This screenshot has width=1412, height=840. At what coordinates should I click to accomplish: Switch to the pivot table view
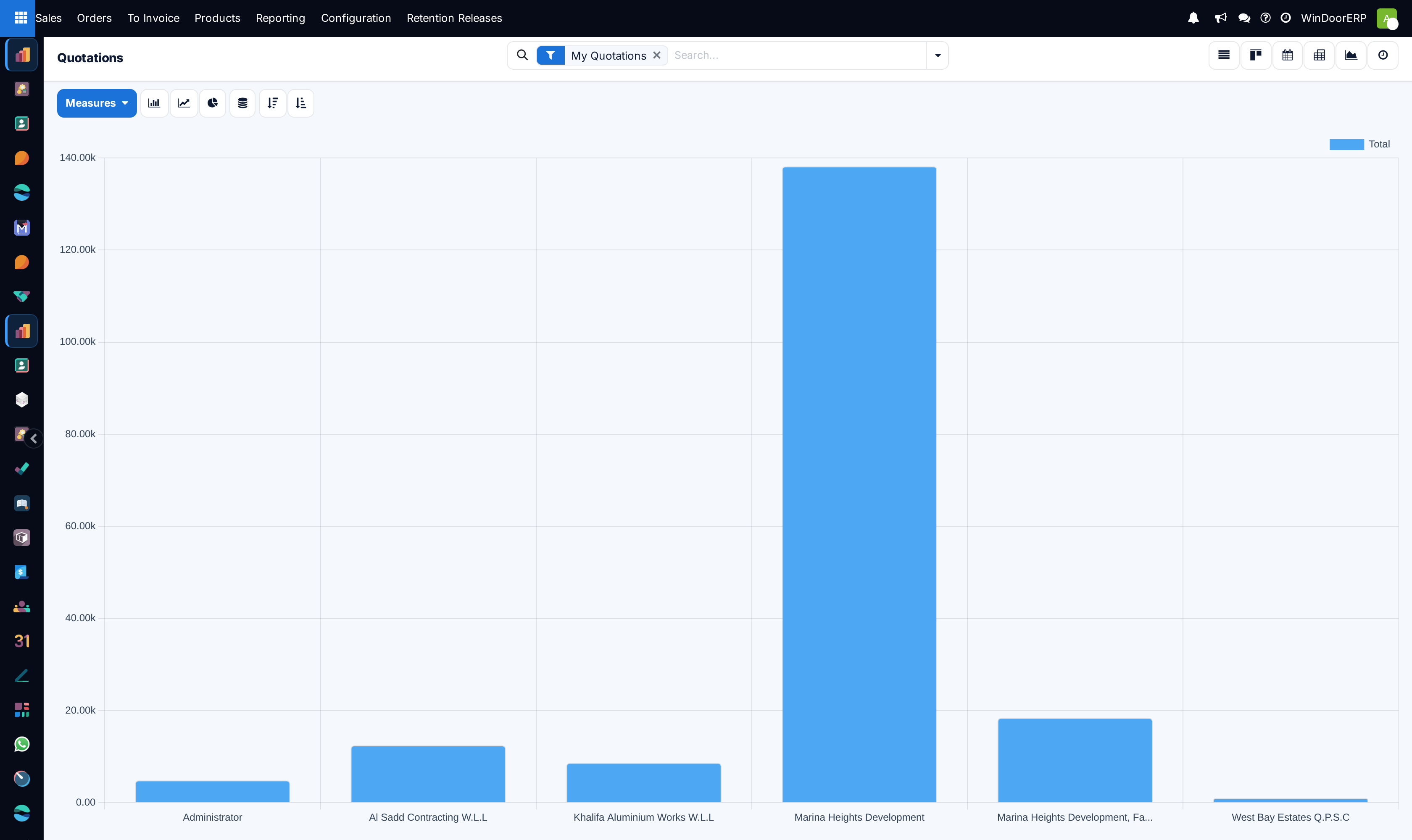click(x=1319, y=55)
